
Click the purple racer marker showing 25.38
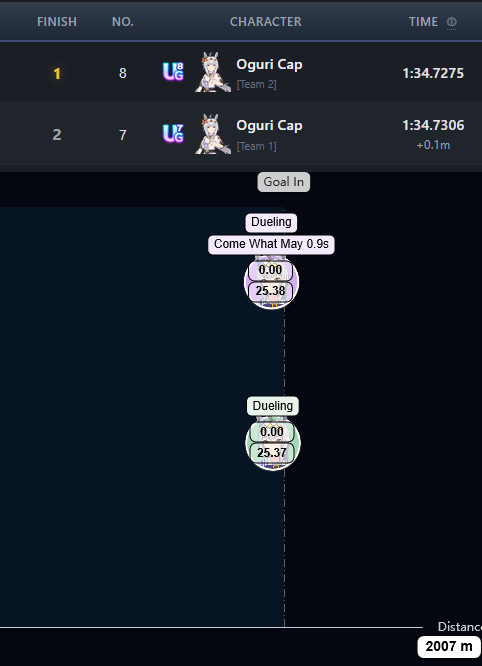(271, 282)
